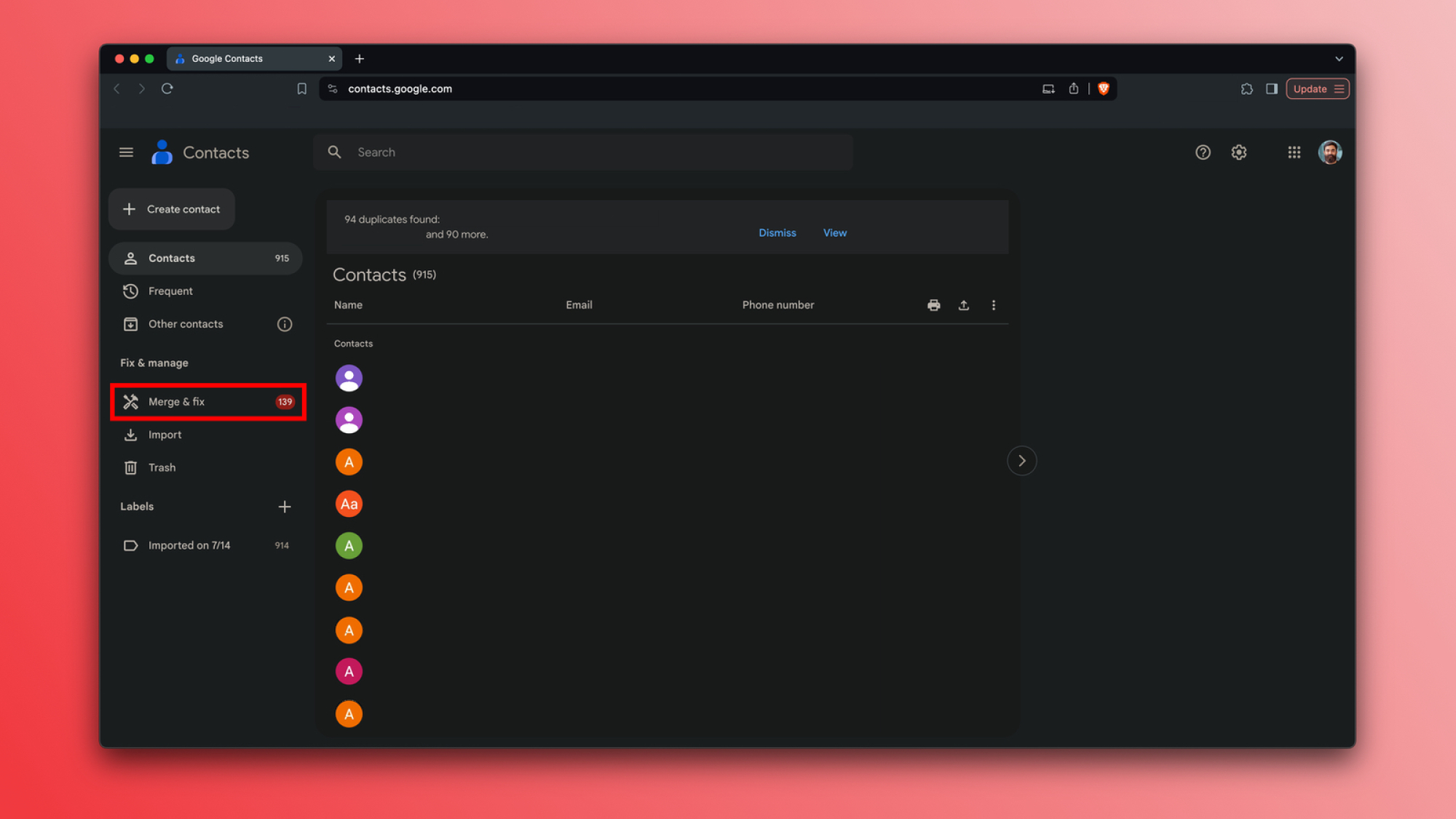Click the help icon in top bar
This screenshot has width=1456, height=819.
(1202, 152)
